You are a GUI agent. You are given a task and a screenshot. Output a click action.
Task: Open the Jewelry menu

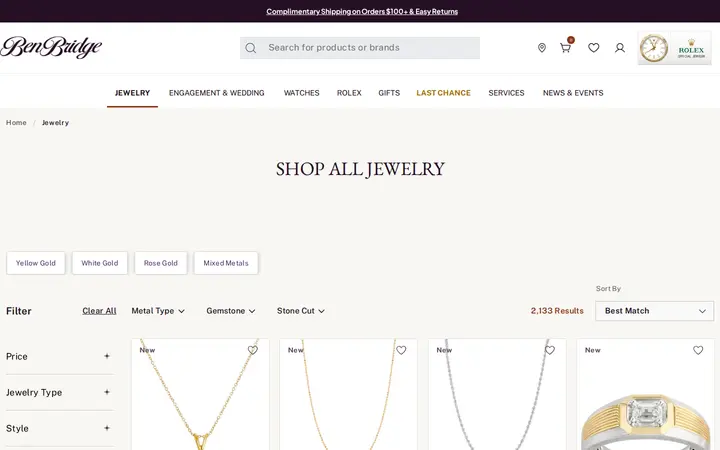pyautogui.click(x=132, y=93)
